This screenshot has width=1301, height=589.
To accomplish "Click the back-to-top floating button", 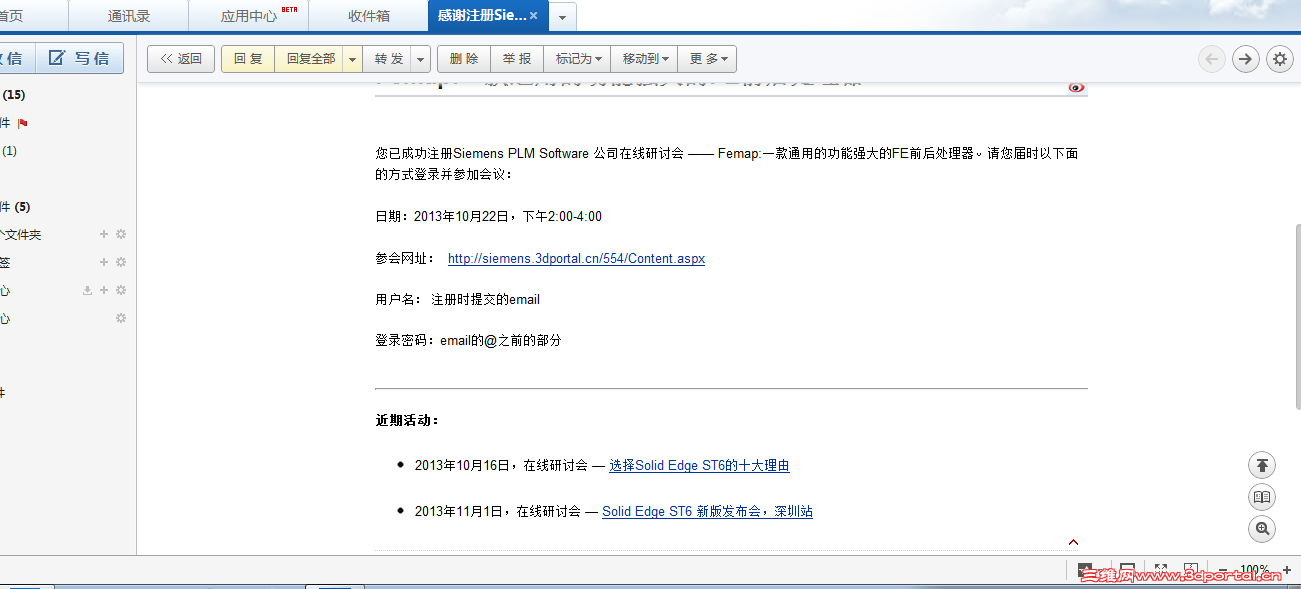I will (1262, 465).
